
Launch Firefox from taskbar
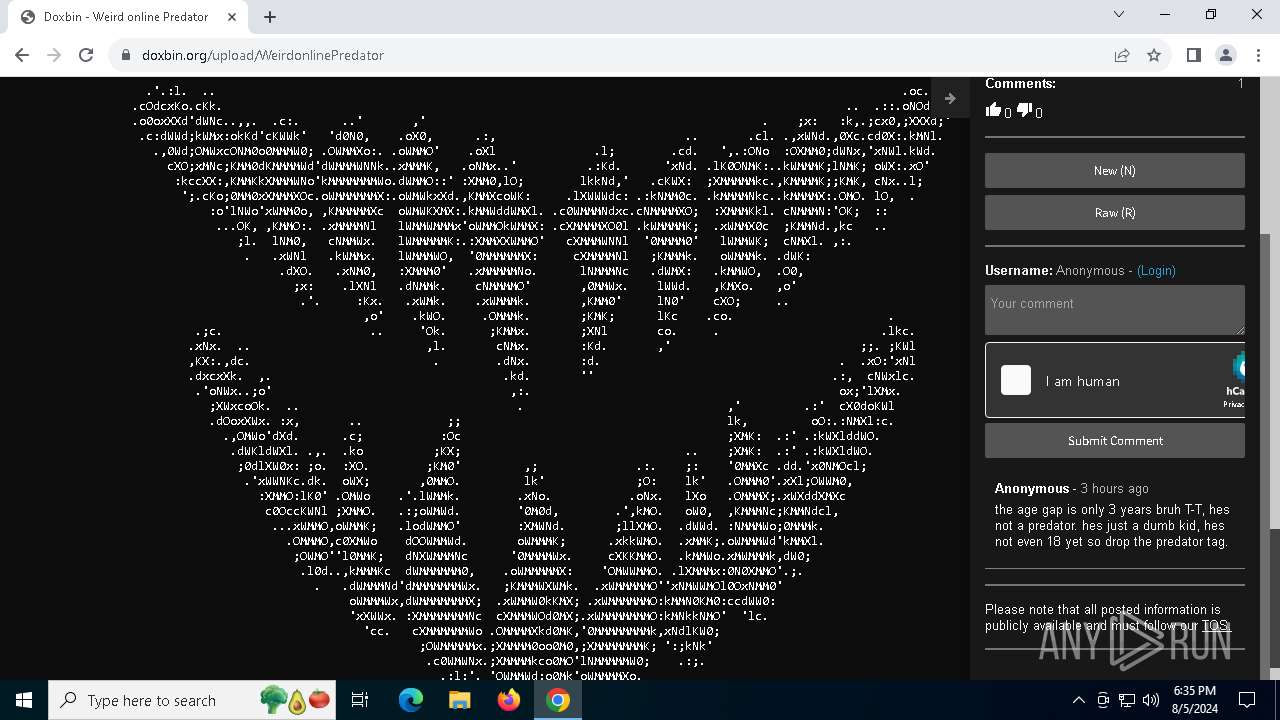[508, 700]
